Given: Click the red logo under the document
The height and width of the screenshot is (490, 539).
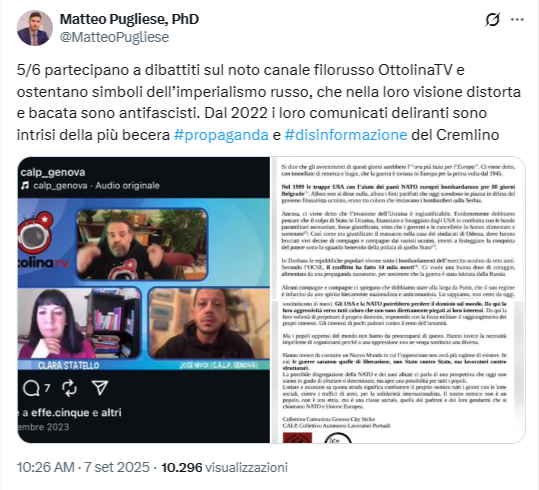Looking at the screenshot, I should pos(297,438).
